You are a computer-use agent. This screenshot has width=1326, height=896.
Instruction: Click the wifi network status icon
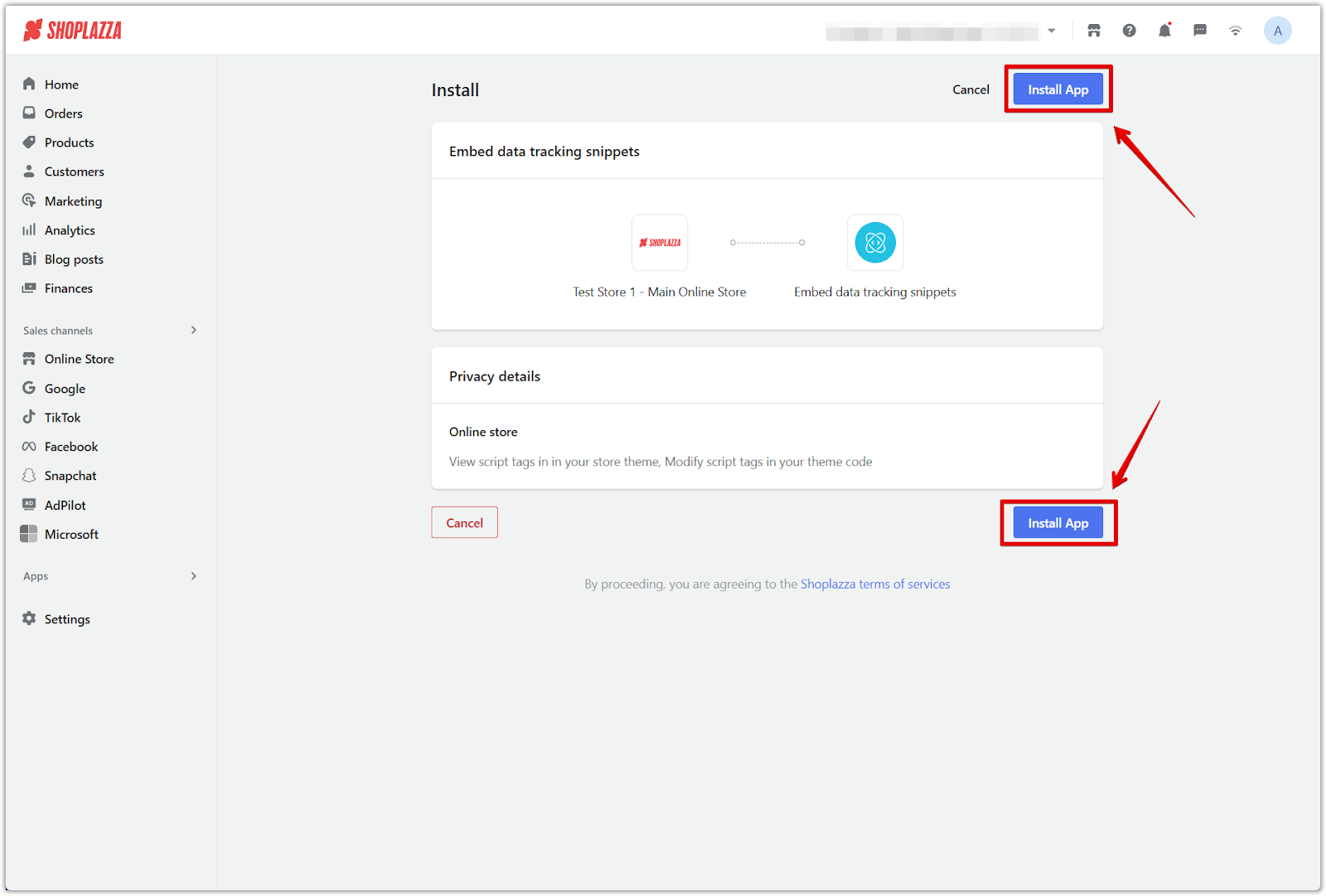[x=1236, y=31]
